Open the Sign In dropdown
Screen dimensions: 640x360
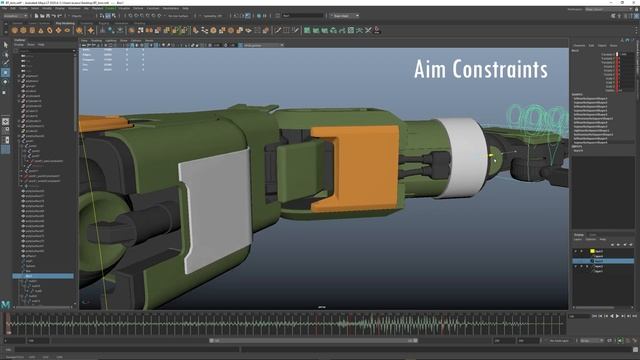(x=344, y=16)
